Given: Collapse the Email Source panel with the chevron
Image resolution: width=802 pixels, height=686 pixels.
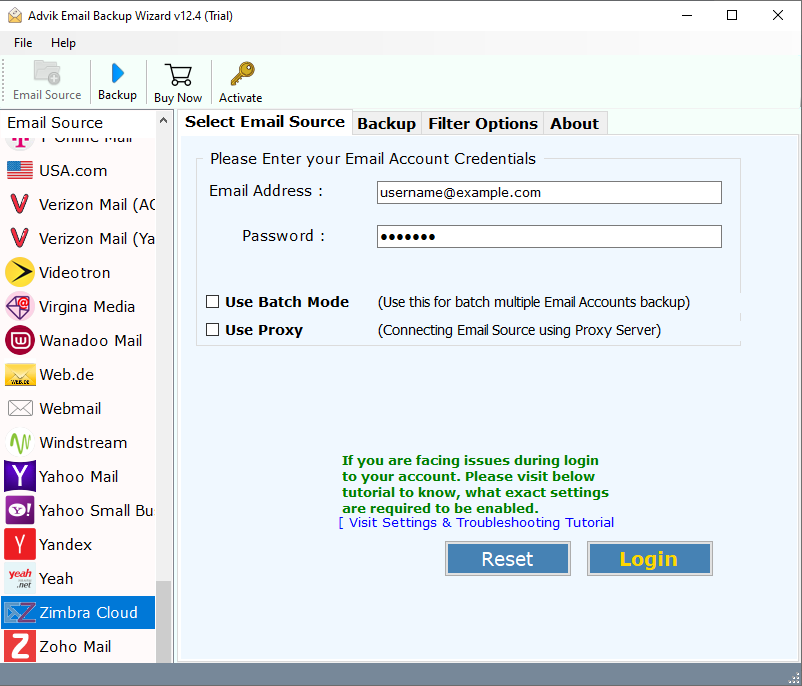Looking at the screenshot, I should click(164, 121).
